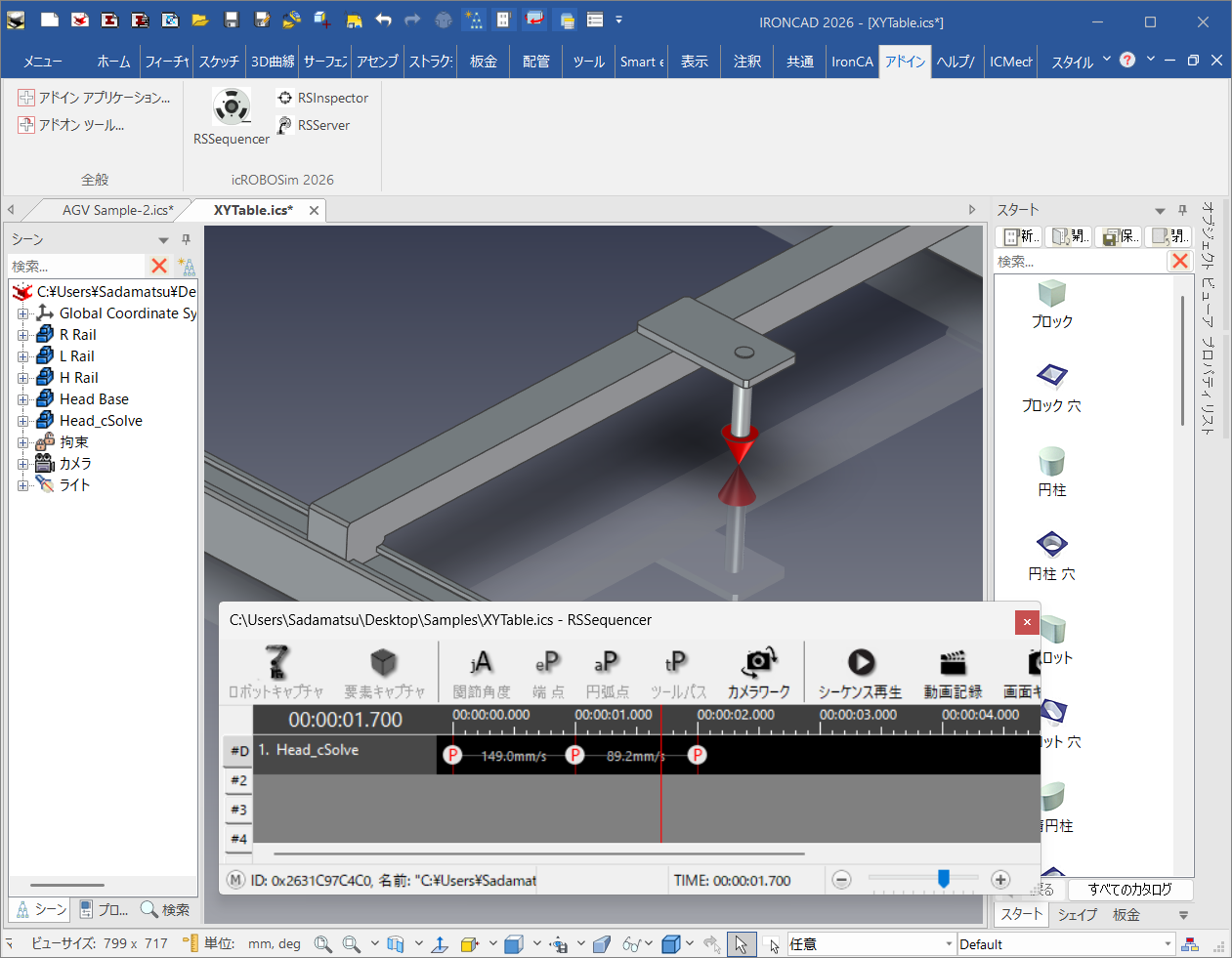Image resolution: width=1232 pixels, height=958 pixels.
Task: Expand the 拘束 tree node
Action: (x=22, y=442)
